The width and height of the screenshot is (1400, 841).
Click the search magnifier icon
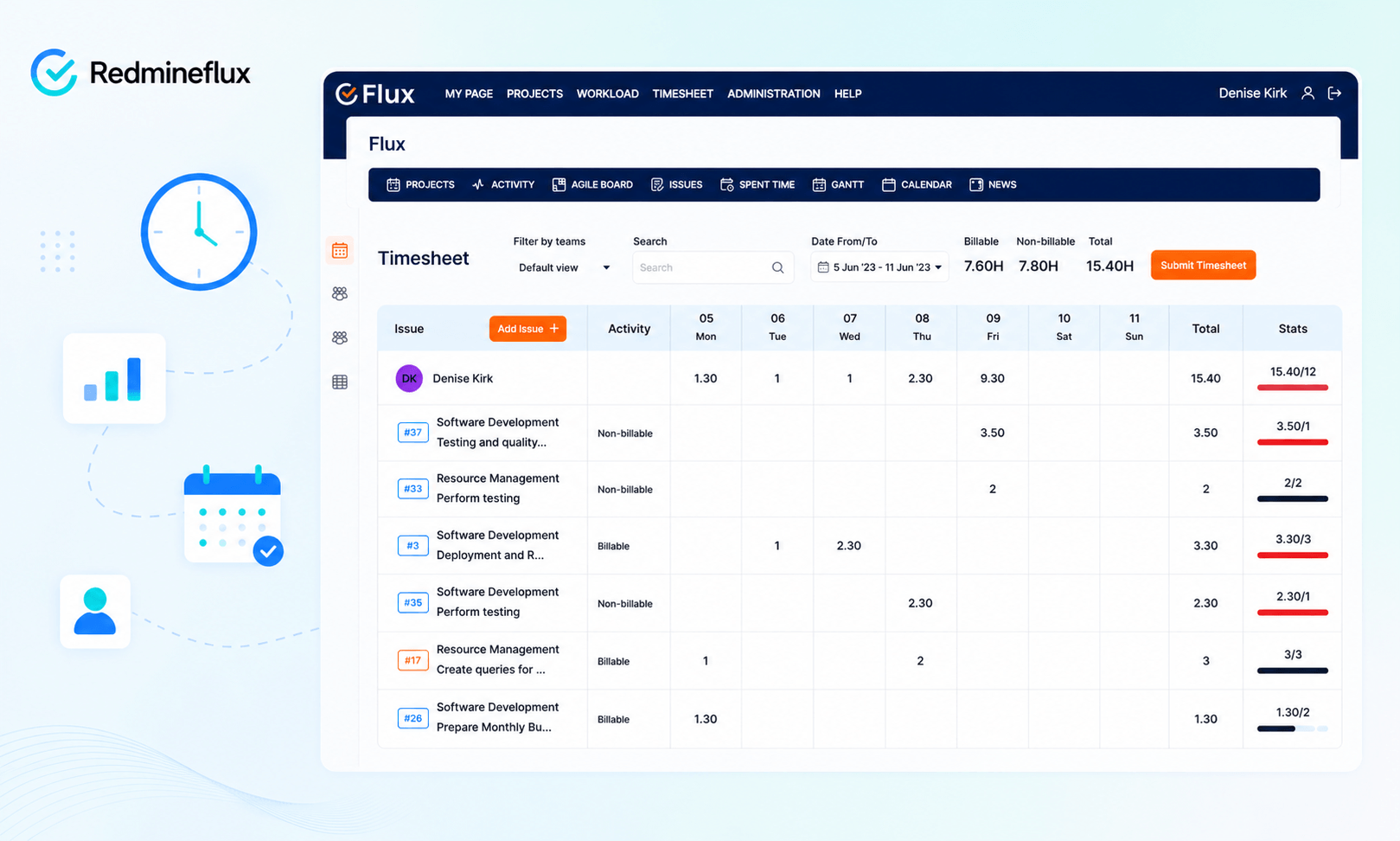click(x=777, y=268)
